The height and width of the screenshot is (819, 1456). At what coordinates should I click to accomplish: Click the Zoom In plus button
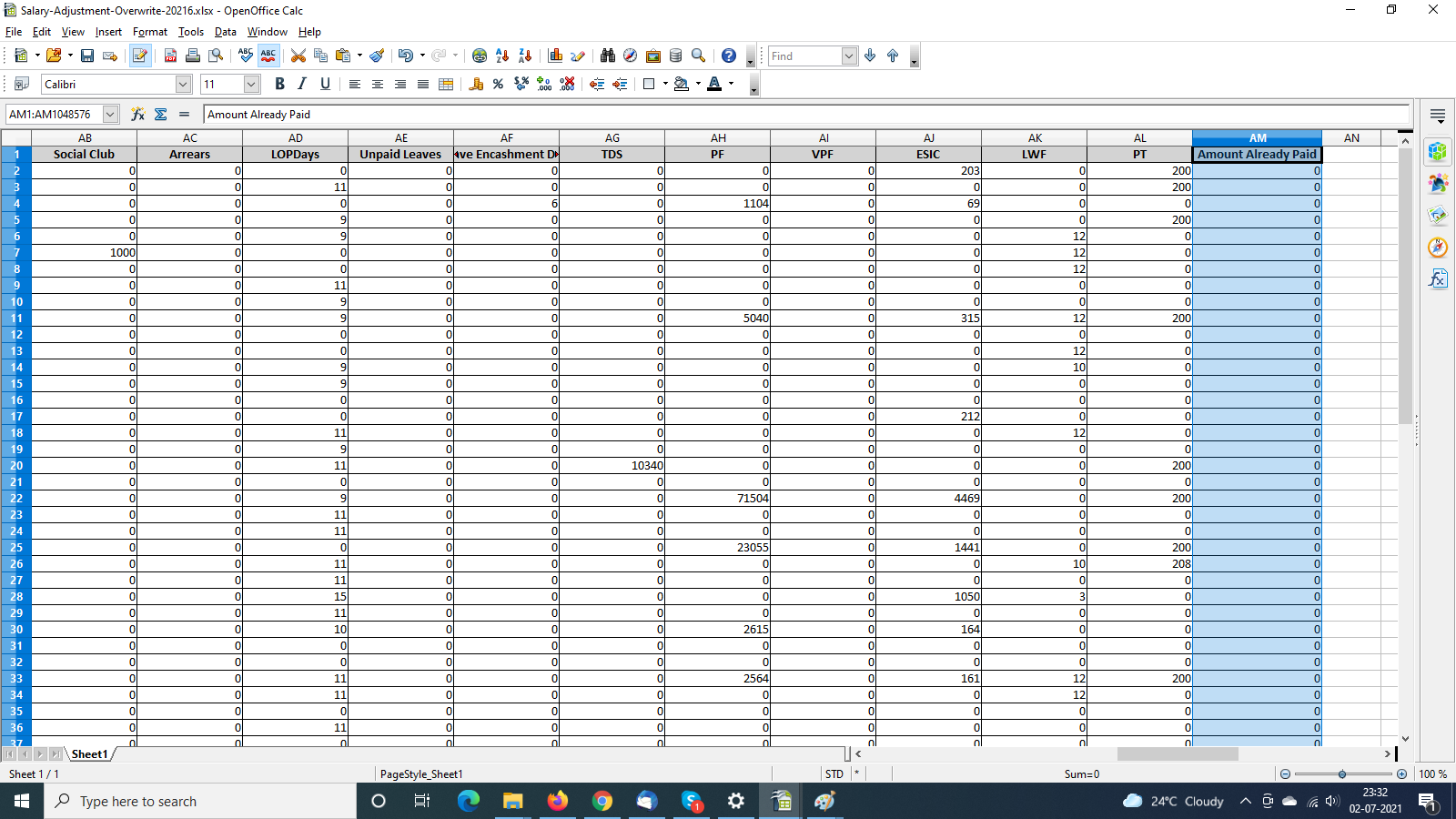click(x=1401, y=774)
